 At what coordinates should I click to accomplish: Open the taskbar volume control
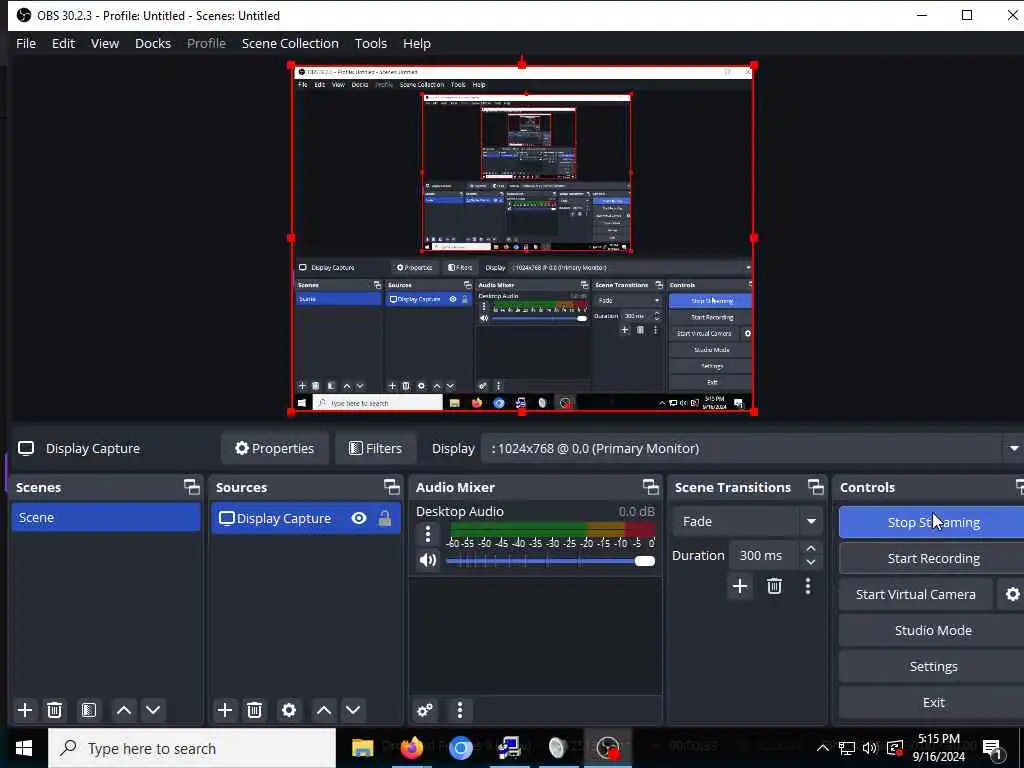pos(870,748)
